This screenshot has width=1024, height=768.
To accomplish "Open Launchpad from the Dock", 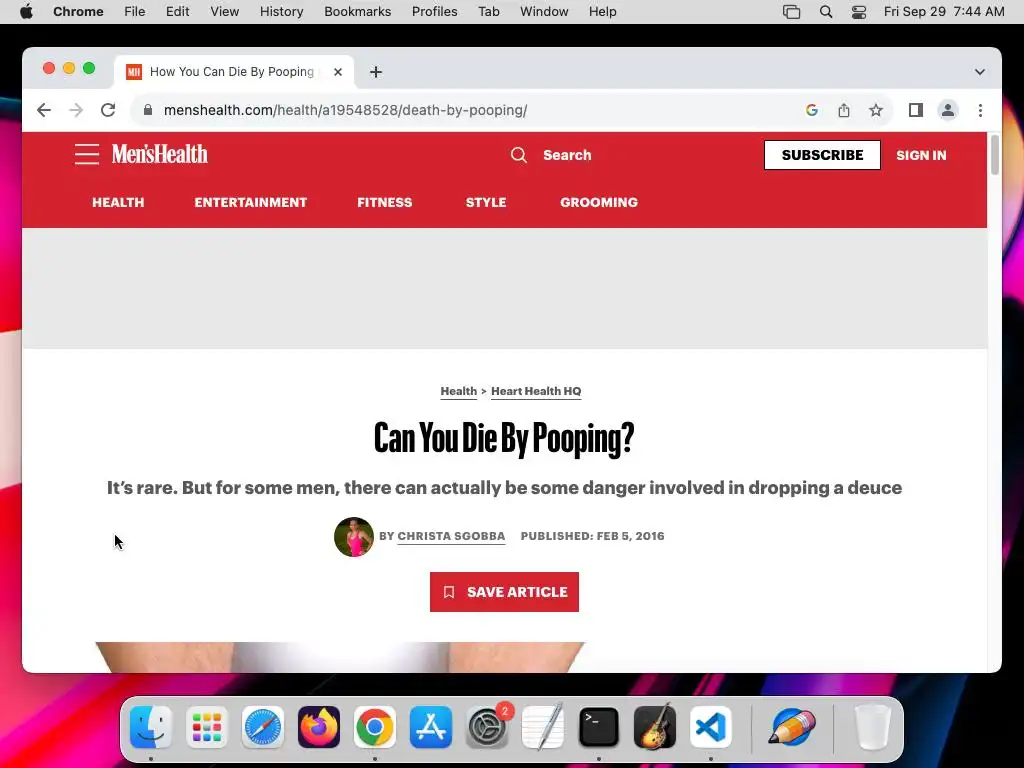I will point(207,727).
